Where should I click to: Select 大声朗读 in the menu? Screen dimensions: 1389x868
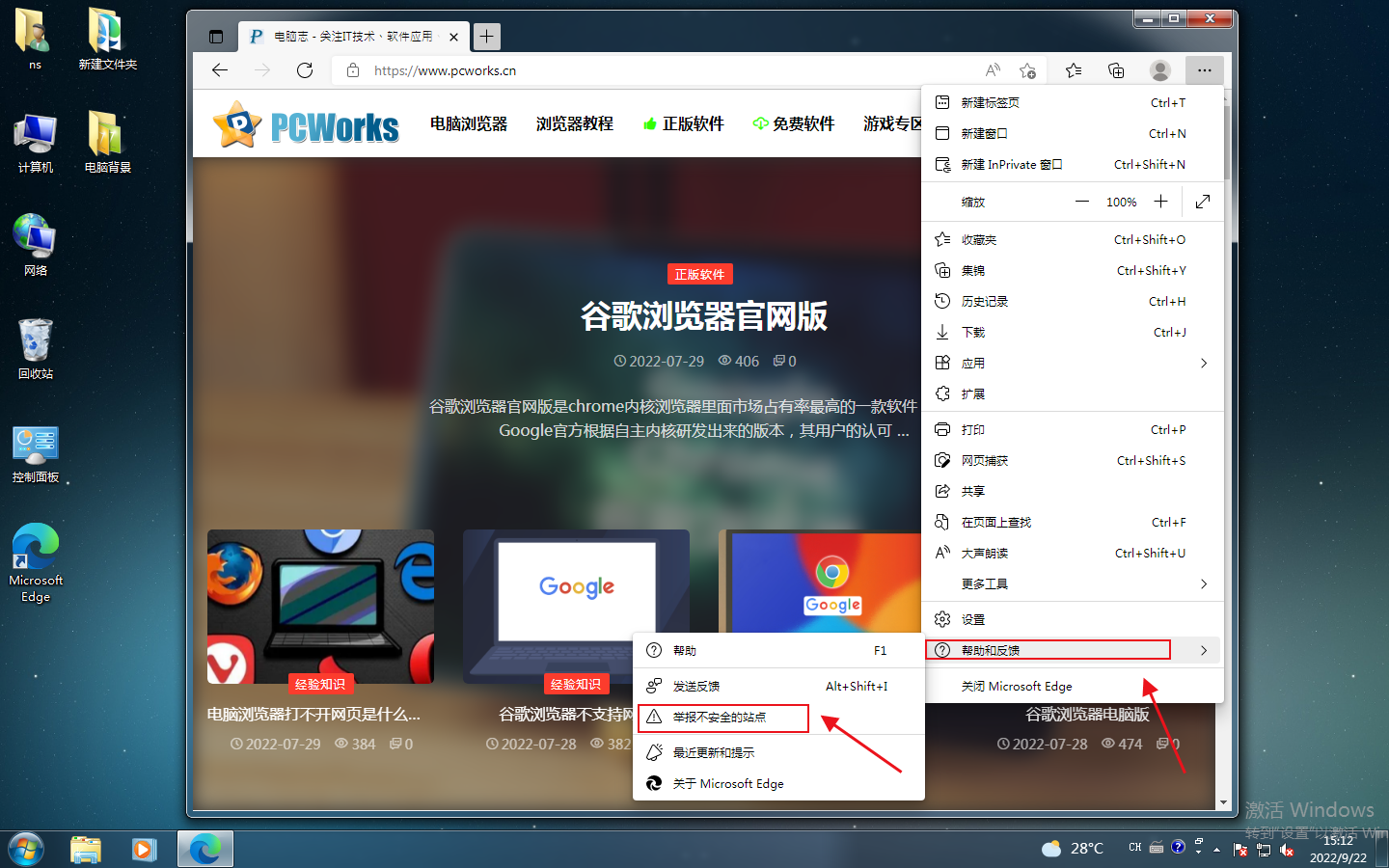[x=1073, y=553]
